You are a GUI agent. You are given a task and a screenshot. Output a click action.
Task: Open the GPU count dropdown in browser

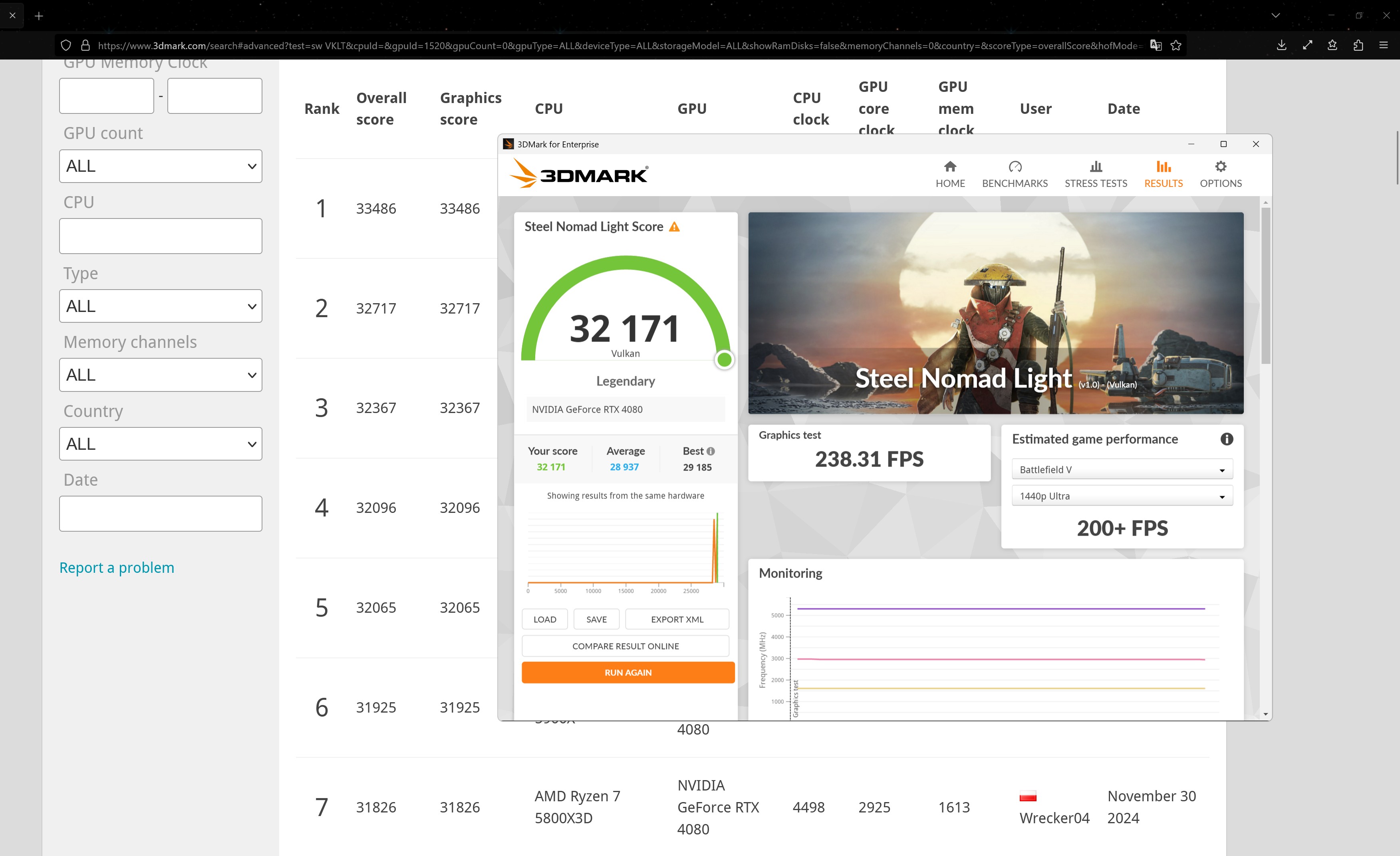(x=161, y=166)
